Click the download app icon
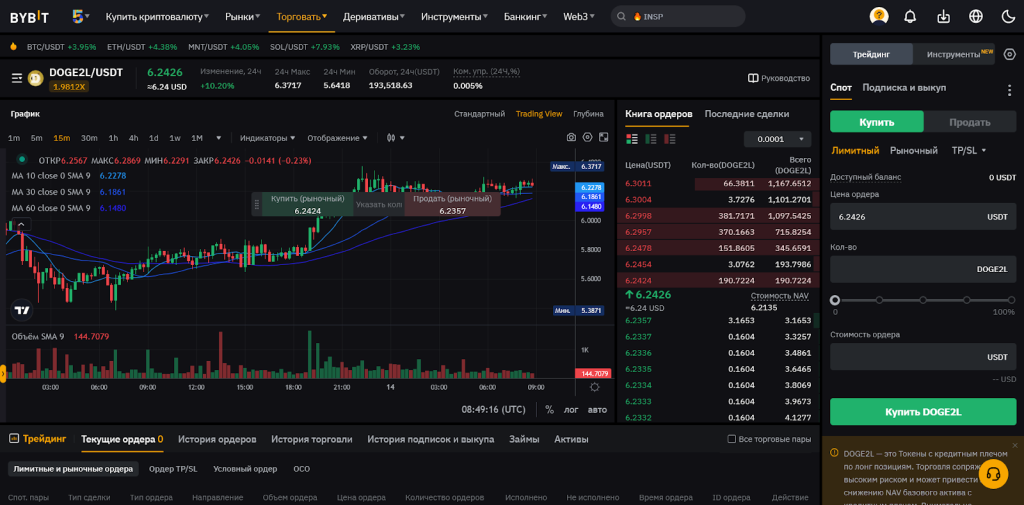This screenshot has height=505, width=1024. tap(943, 16)
